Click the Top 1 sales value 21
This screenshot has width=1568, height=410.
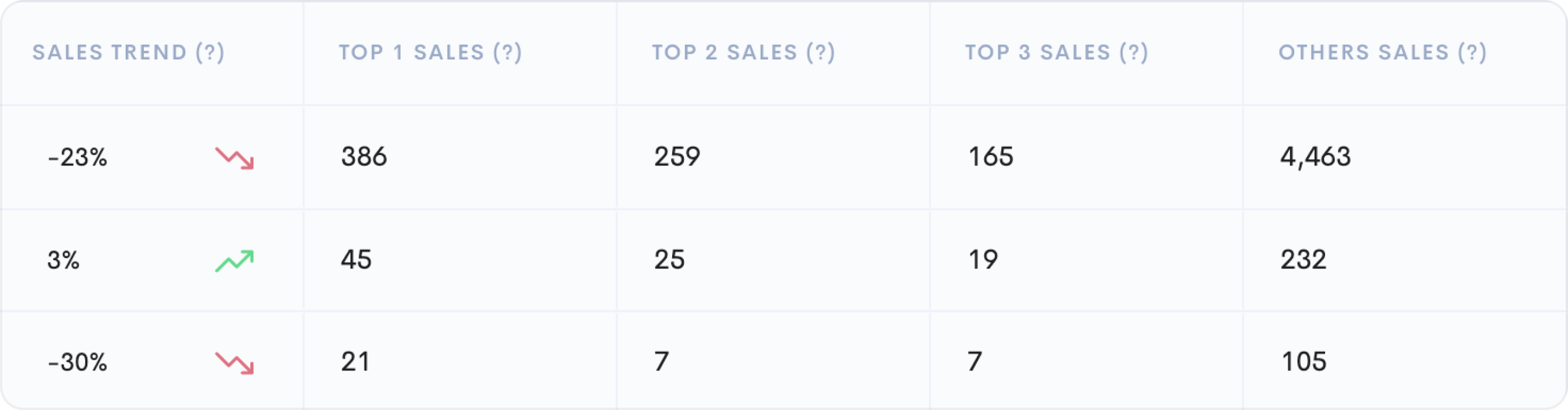point(355,362)
